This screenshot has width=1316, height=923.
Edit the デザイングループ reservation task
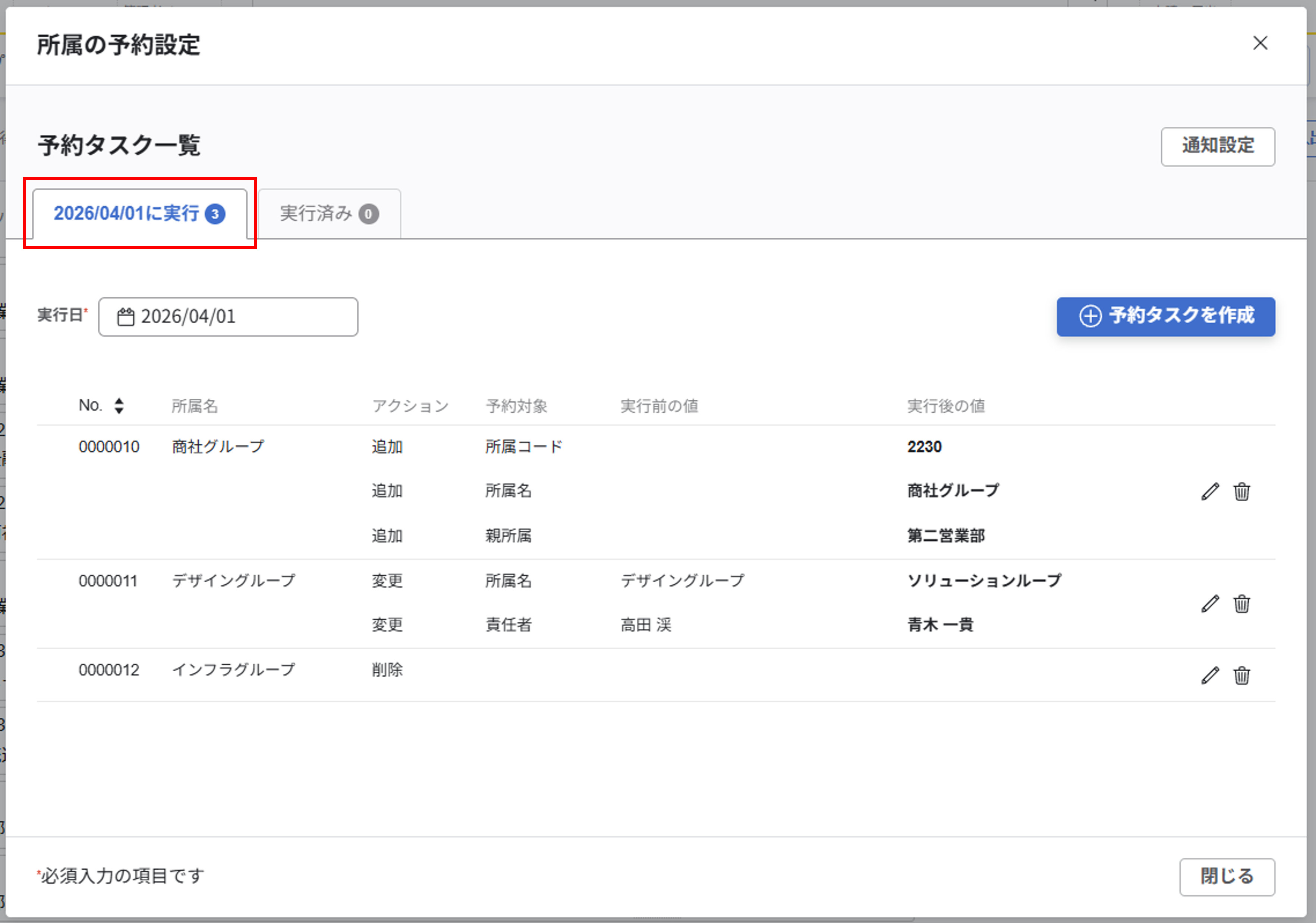click(1209, 604)
